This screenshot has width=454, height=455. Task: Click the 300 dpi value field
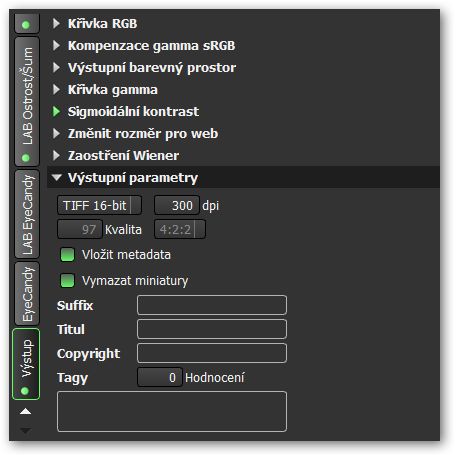(x=177, y=205)
